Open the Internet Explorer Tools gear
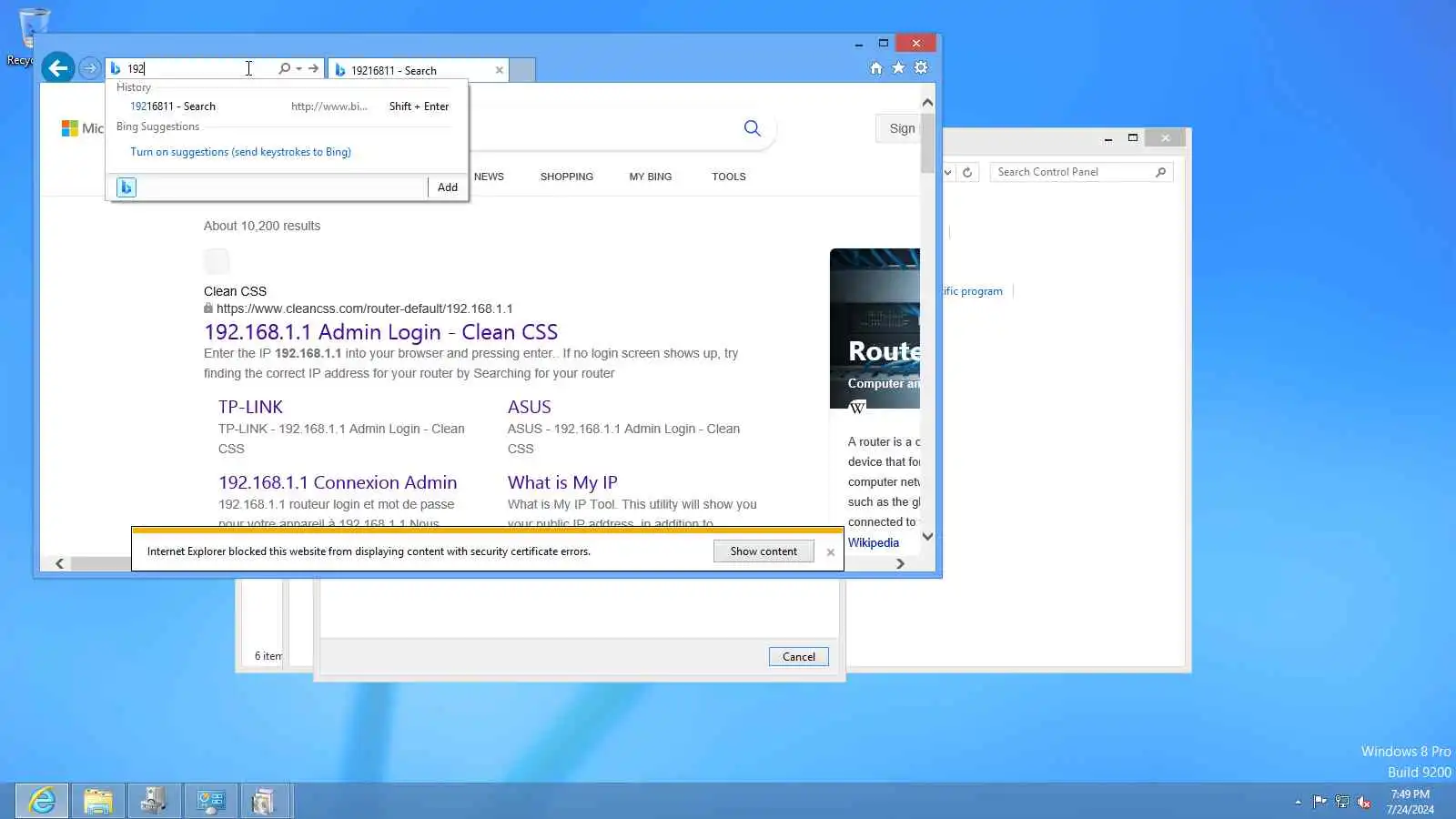The width and height of the screenshot is (1456, 819). tap(921, 68)
